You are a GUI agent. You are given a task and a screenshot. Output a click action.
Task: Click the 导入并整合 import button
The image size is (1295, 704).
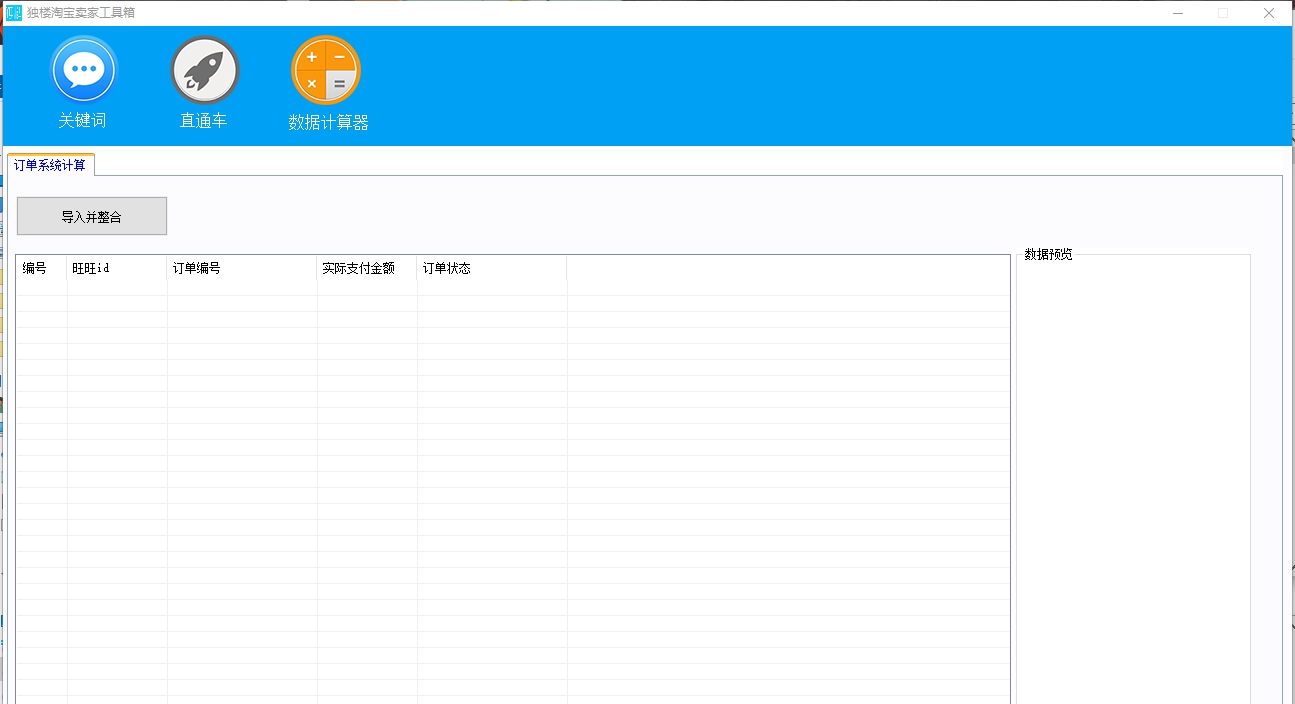pos(91,215)
